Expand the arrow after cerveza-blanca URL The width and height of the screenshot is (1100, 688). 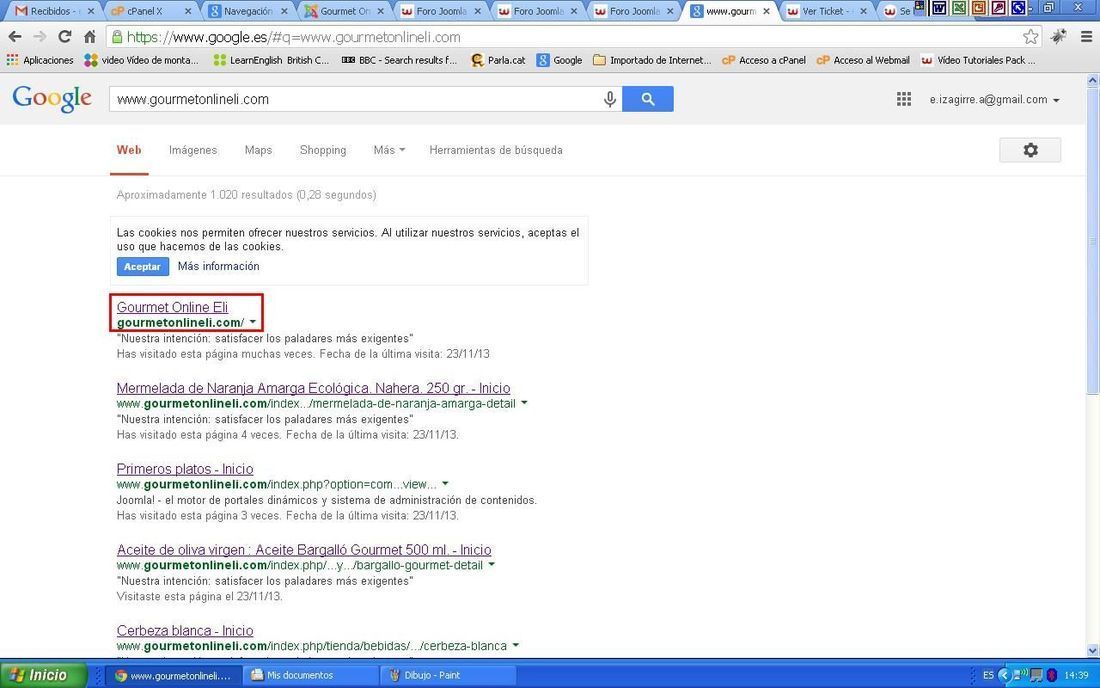tap(515, 645)
